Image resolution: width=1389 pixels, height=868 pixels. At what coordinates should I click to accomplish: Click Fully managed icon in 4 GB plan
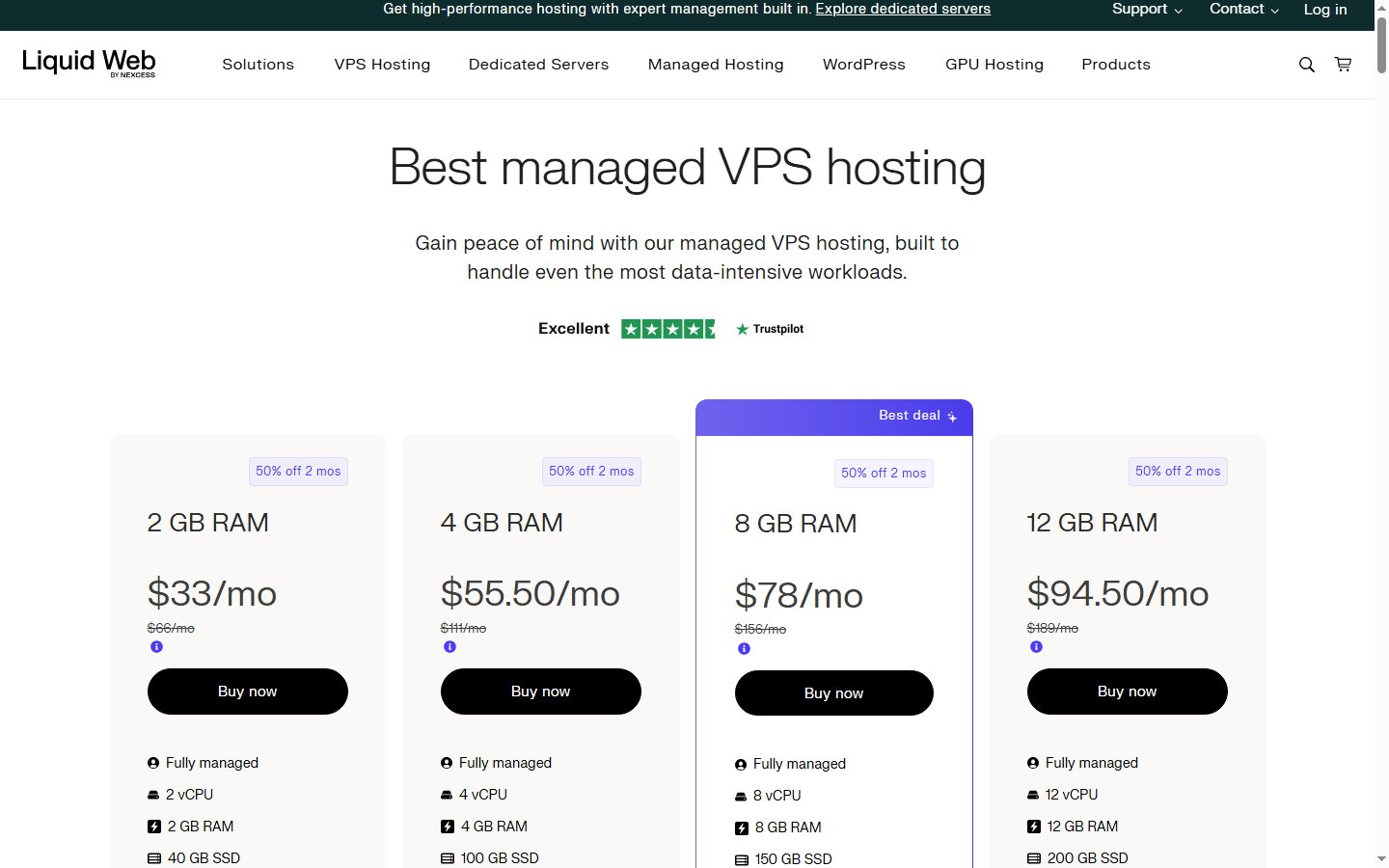tap(447, 763)
